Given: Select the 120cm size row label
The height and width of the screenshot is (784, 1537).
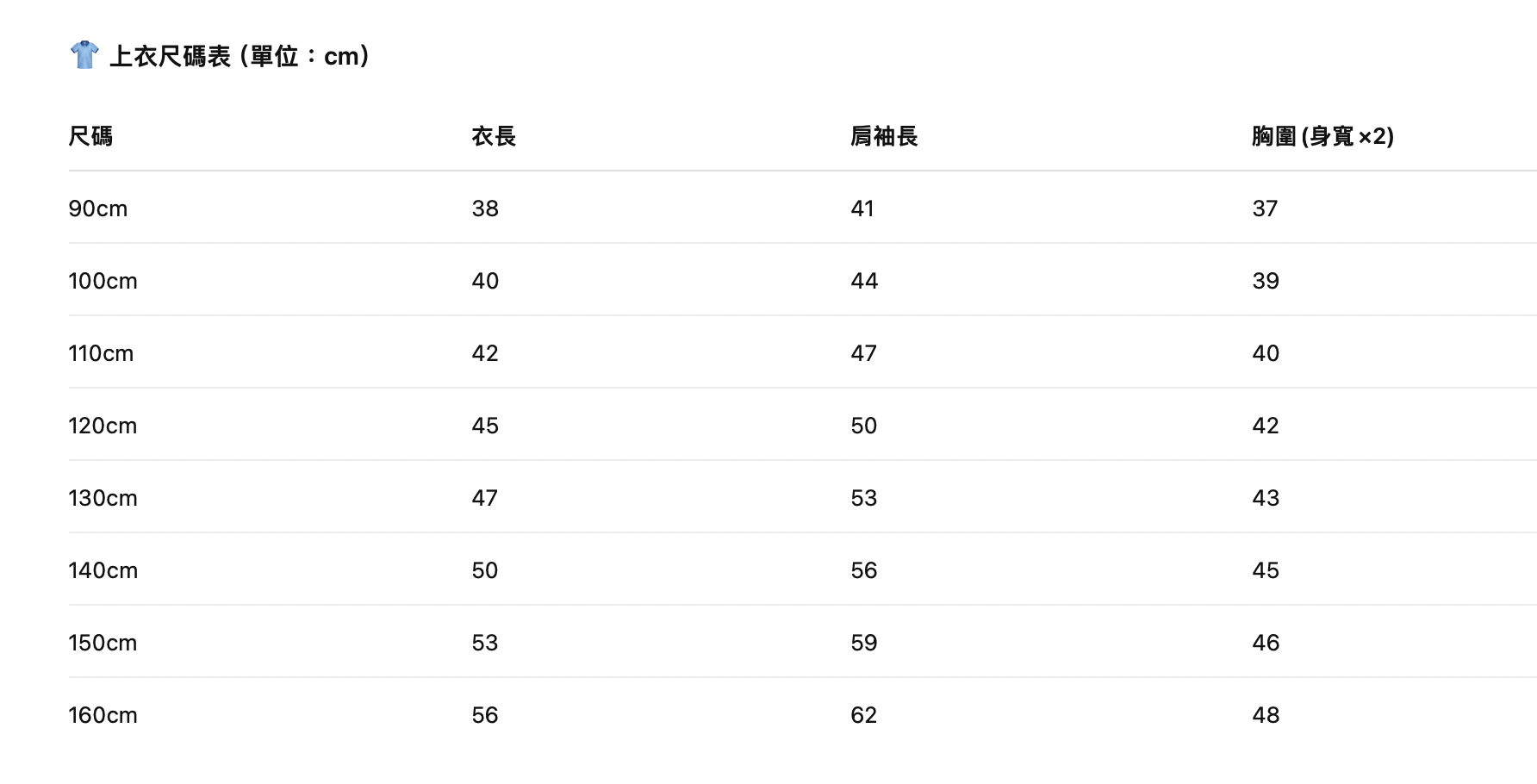Looking at the screenshot, I should [x=103, y=426].
